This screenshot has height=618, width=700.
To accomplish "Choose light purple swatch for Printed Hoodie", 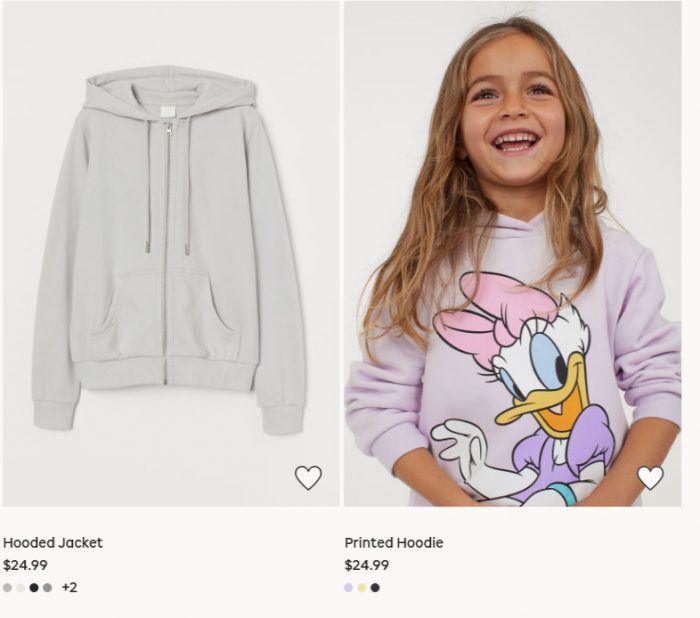I will tap(349, 588).
